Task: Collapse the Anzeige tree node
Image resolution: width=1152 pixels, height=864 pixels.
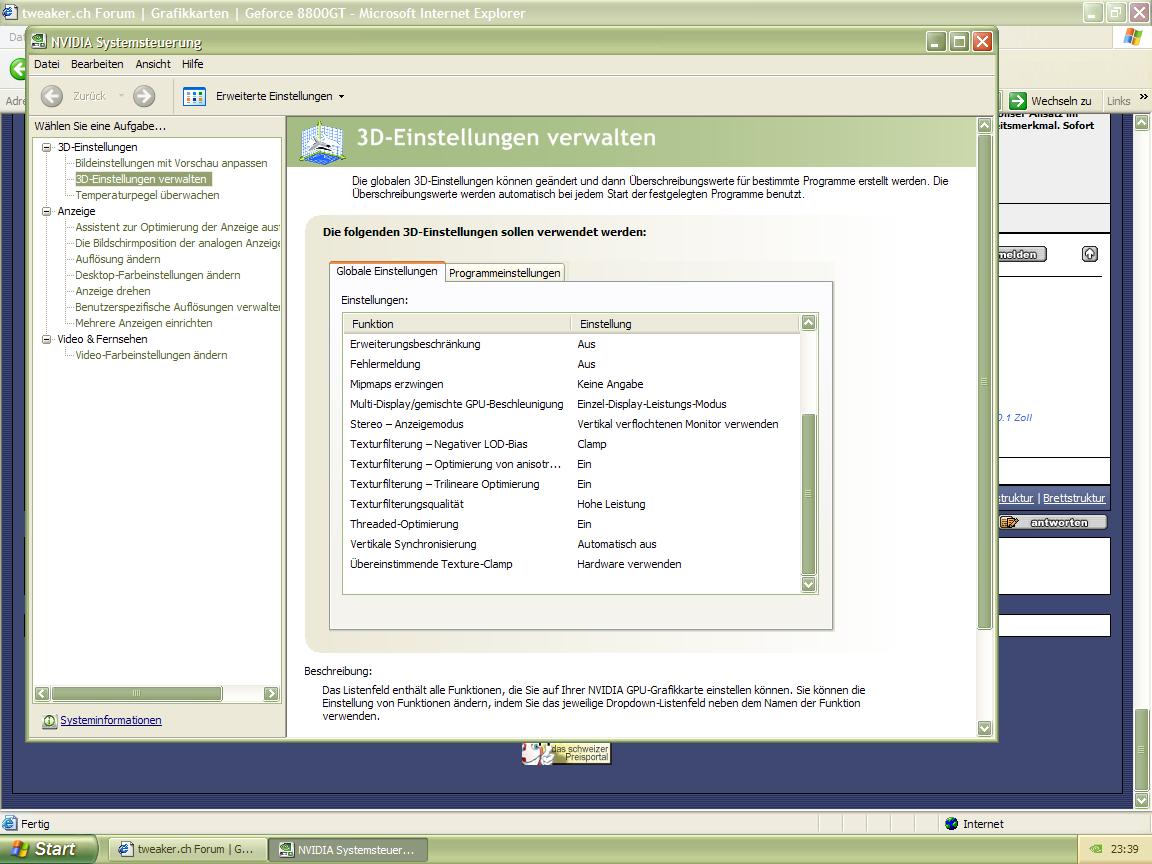Action: click(46, 211)
